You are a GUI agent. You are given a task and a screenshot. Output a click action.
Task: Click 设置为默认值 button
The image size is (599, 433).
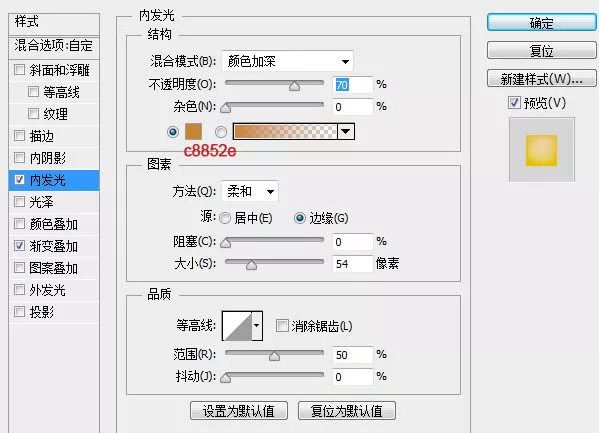tap(239, 411)
